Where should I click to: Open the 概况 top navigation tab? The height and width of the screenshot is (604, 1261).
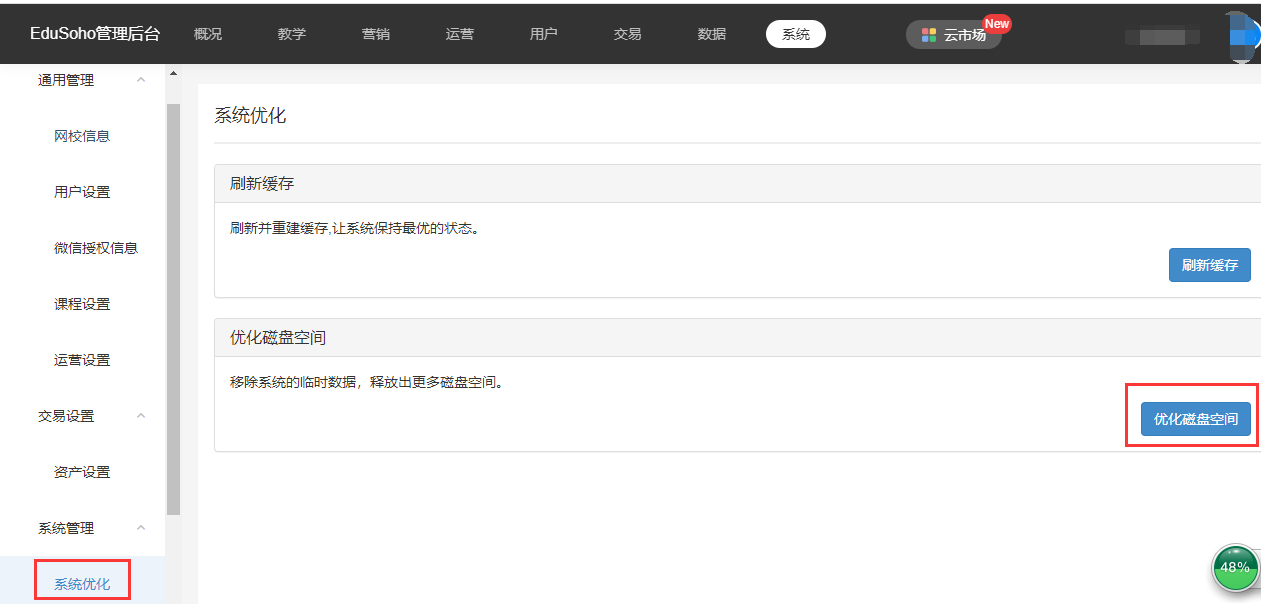click(208, 34)
